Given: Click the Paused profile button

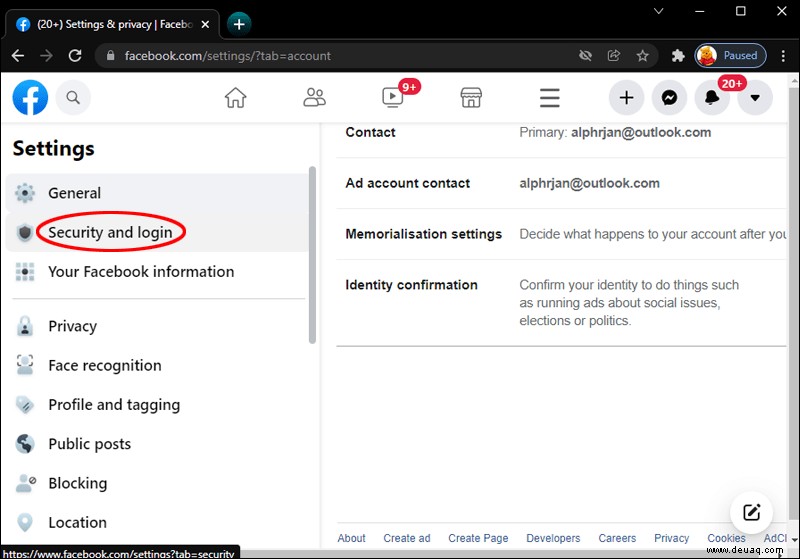Looking at the screenshot, I should [x=731, y=56].
